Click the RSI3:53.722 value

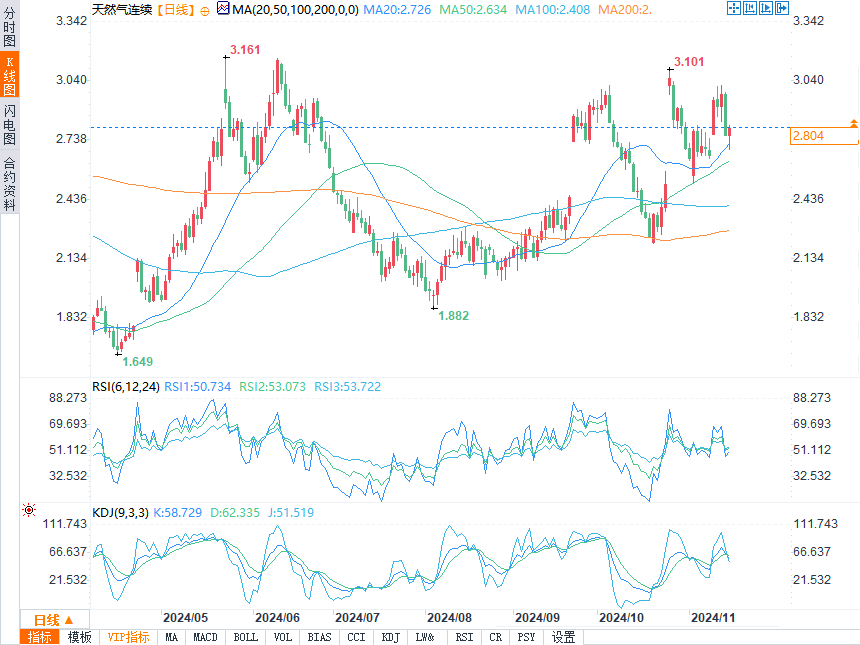[347, 387]
